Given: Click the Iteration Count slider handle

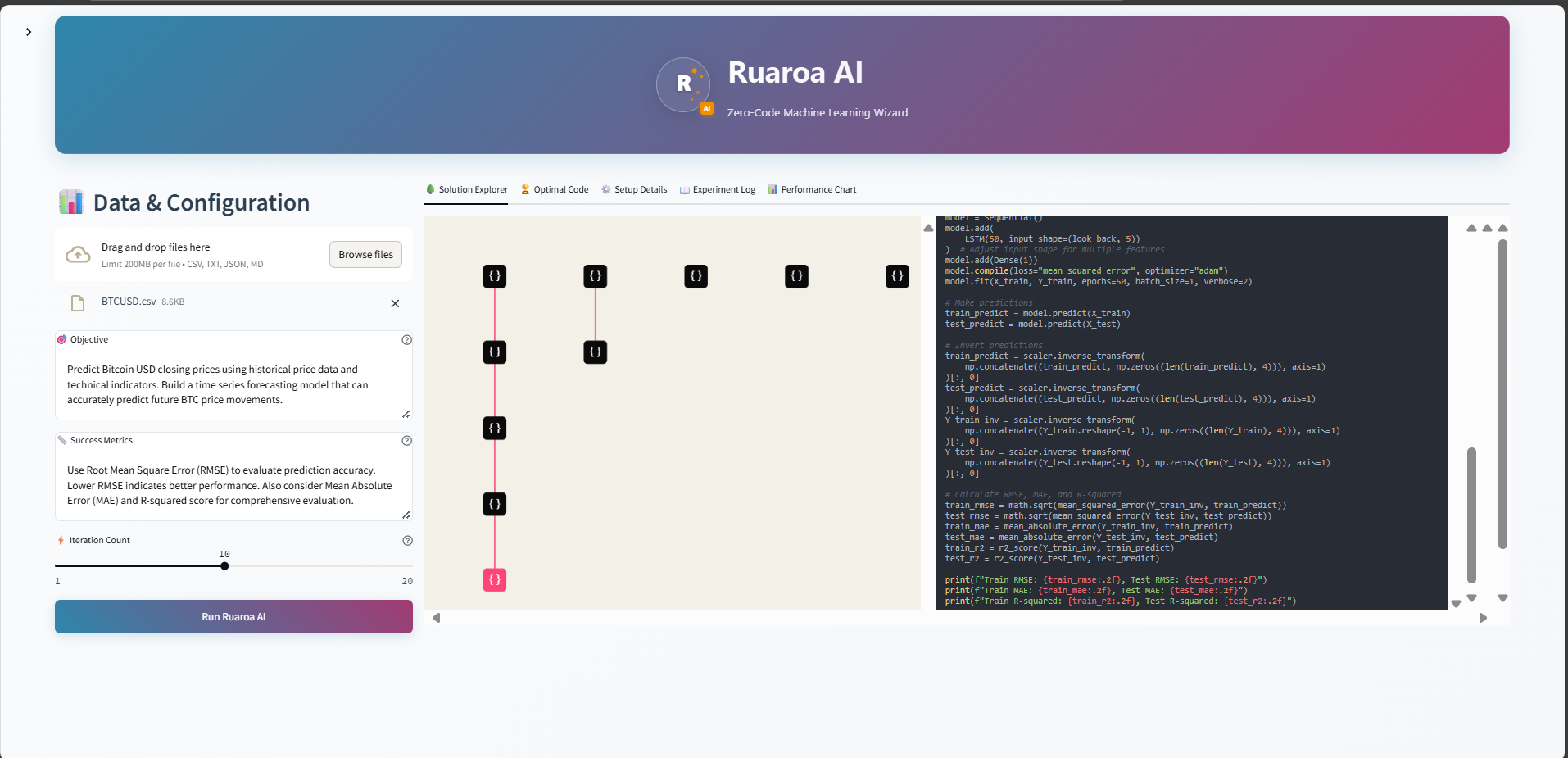Looking at the screenshot, I should [224, 566].
